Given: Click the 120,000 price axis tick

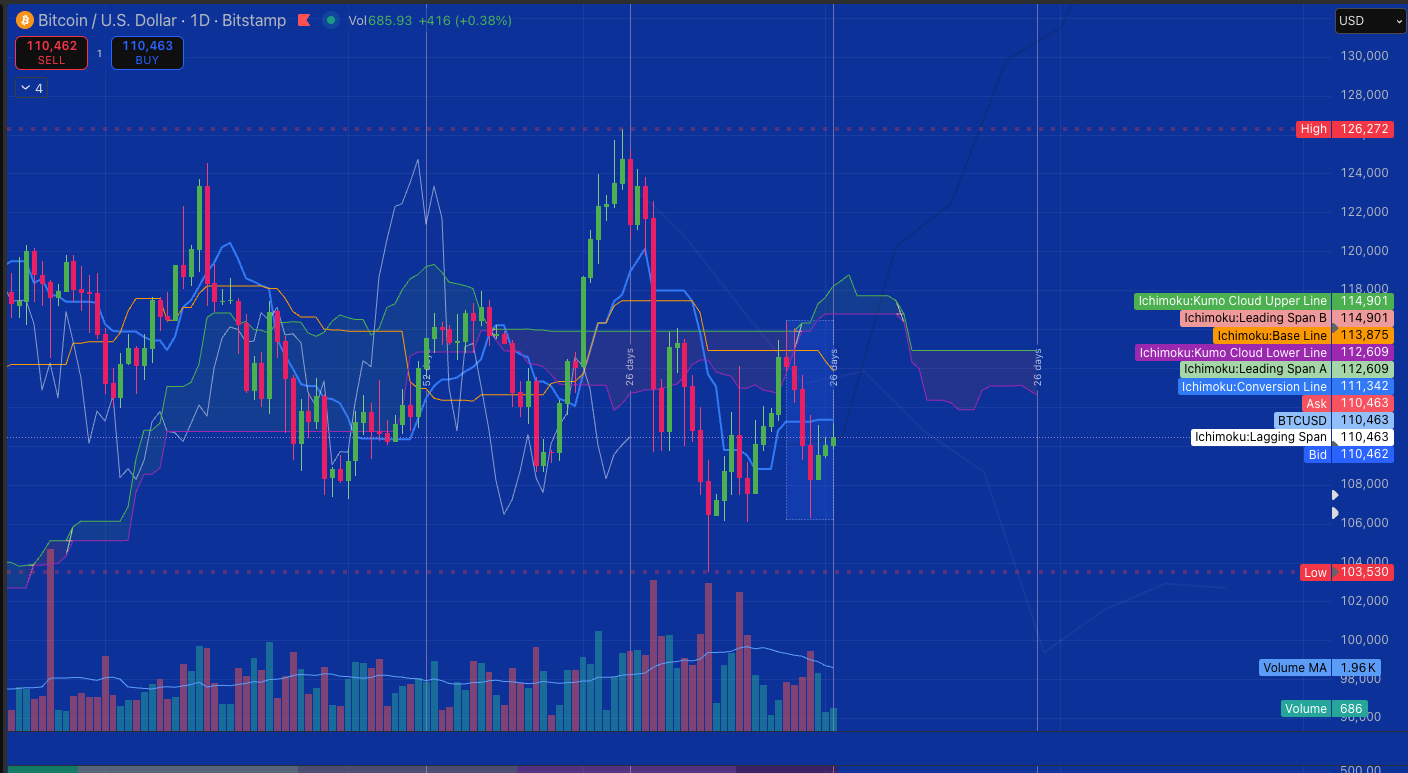Looking at the screenshot, I should point(1364,251).
